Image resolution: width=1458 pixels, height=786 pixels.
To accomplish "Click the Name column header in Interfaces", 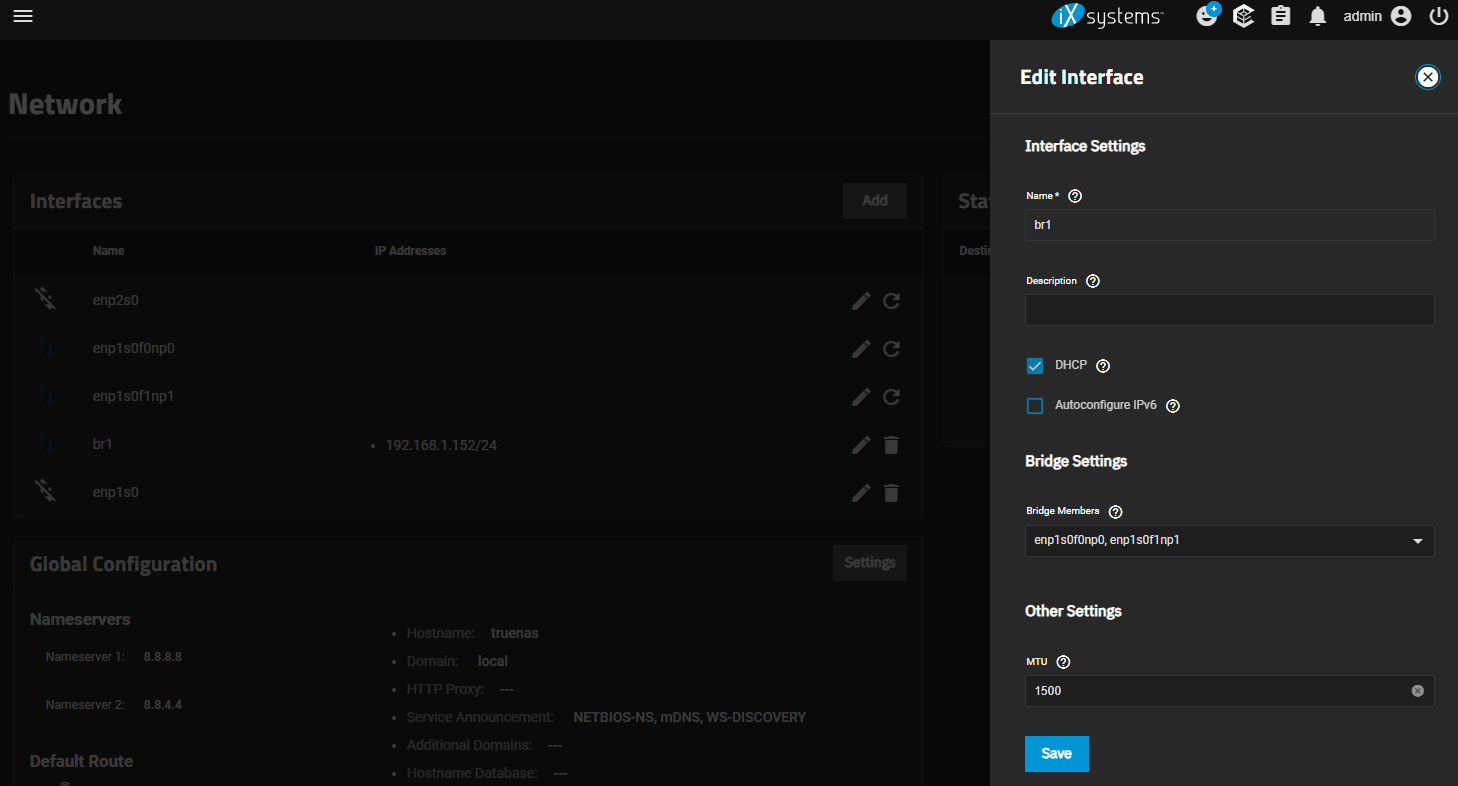I will [108, 251].
